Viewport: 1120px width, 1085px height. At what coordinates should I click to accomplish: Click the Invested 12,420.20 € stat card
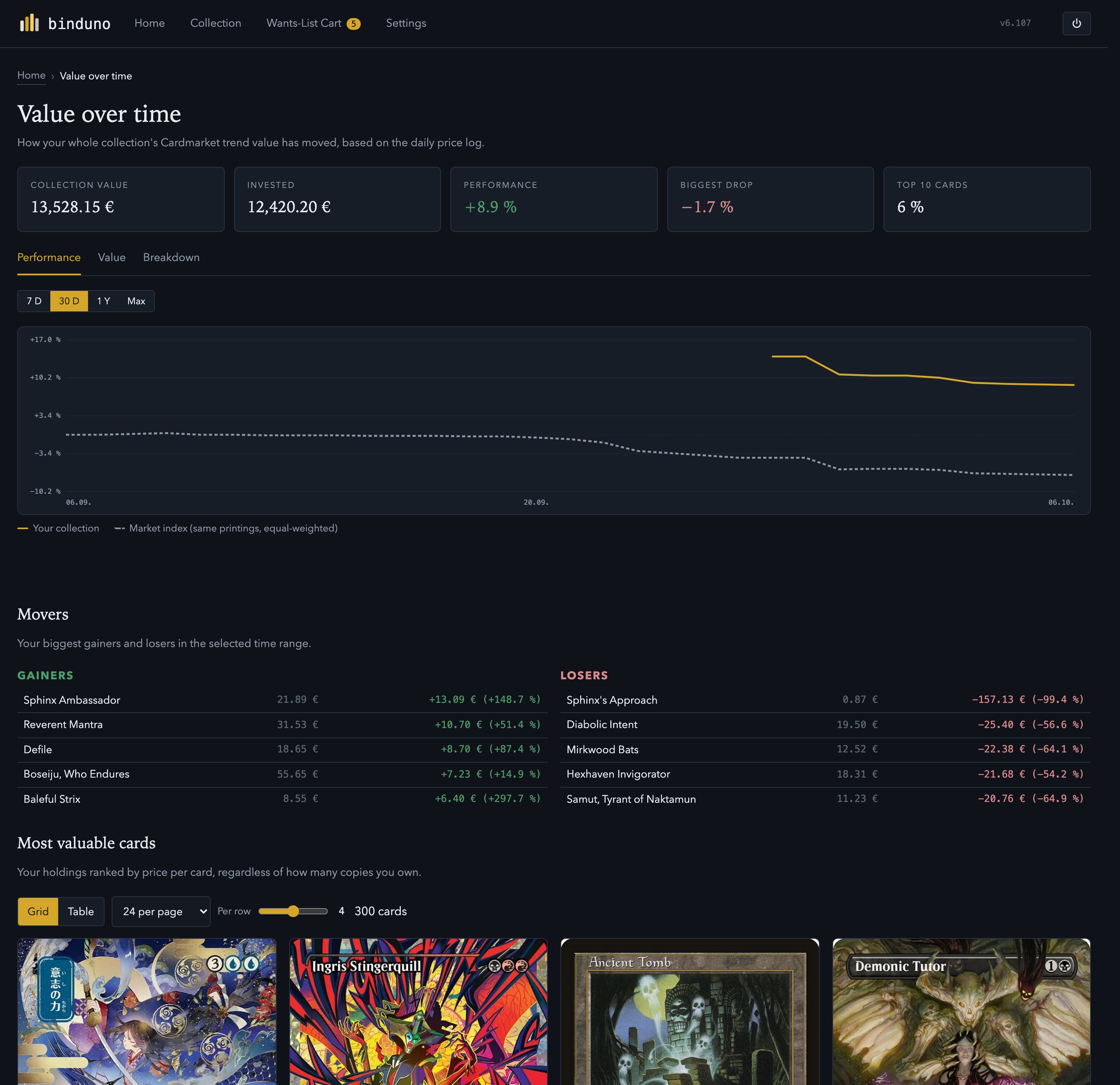(x=337, y=199)
